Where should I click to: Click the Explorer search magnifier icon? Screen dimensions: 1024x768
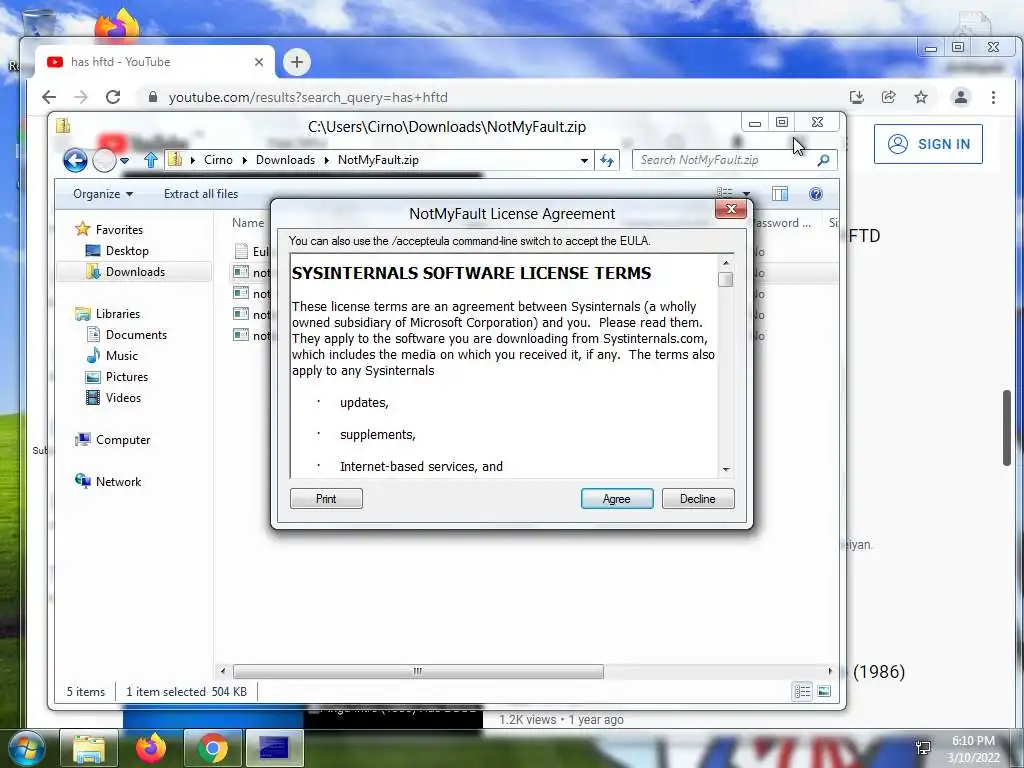[824, 160]
